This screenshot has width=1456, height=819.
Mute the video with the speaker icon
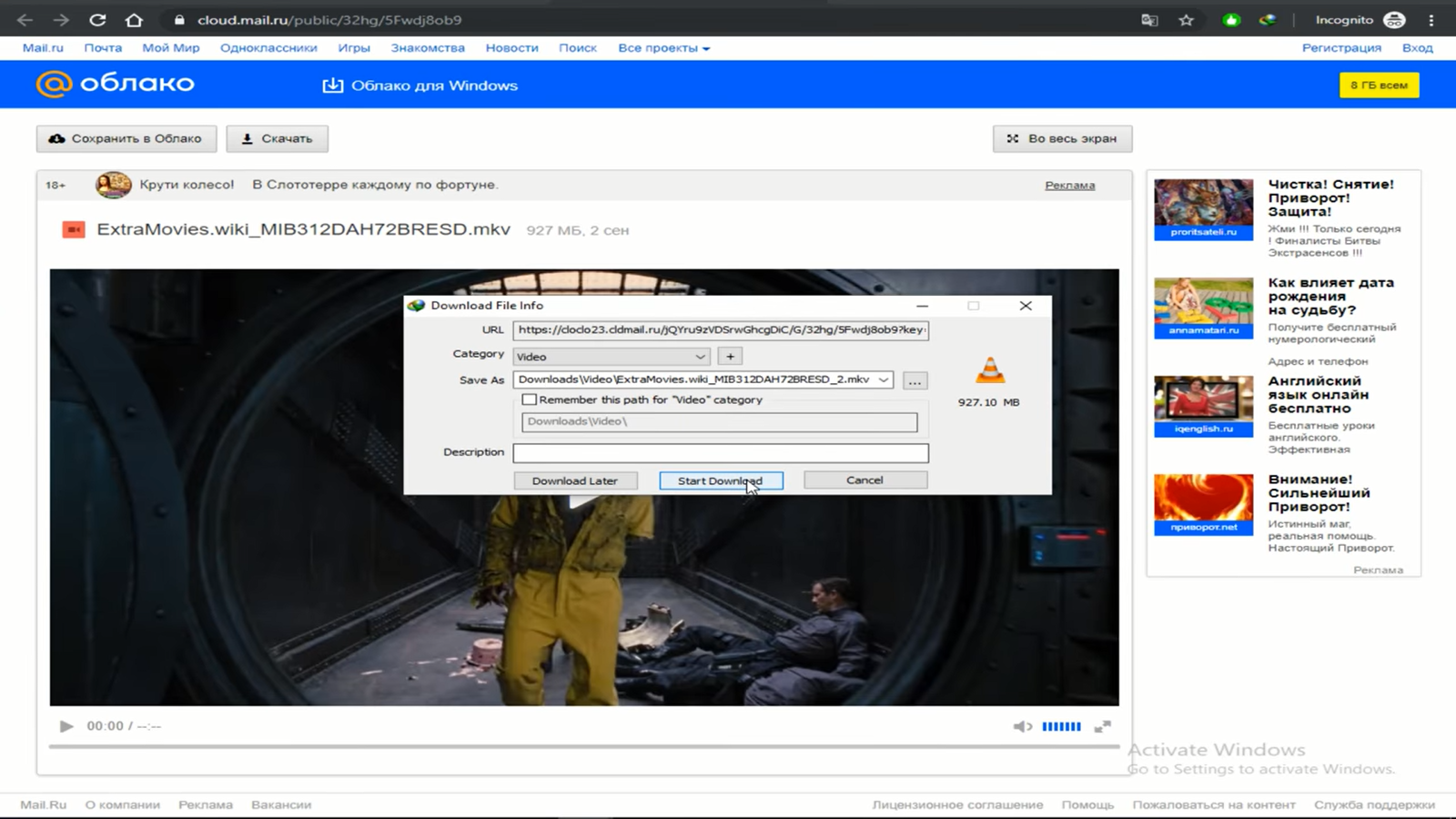pyautogui.click(x=1022, y=726)
